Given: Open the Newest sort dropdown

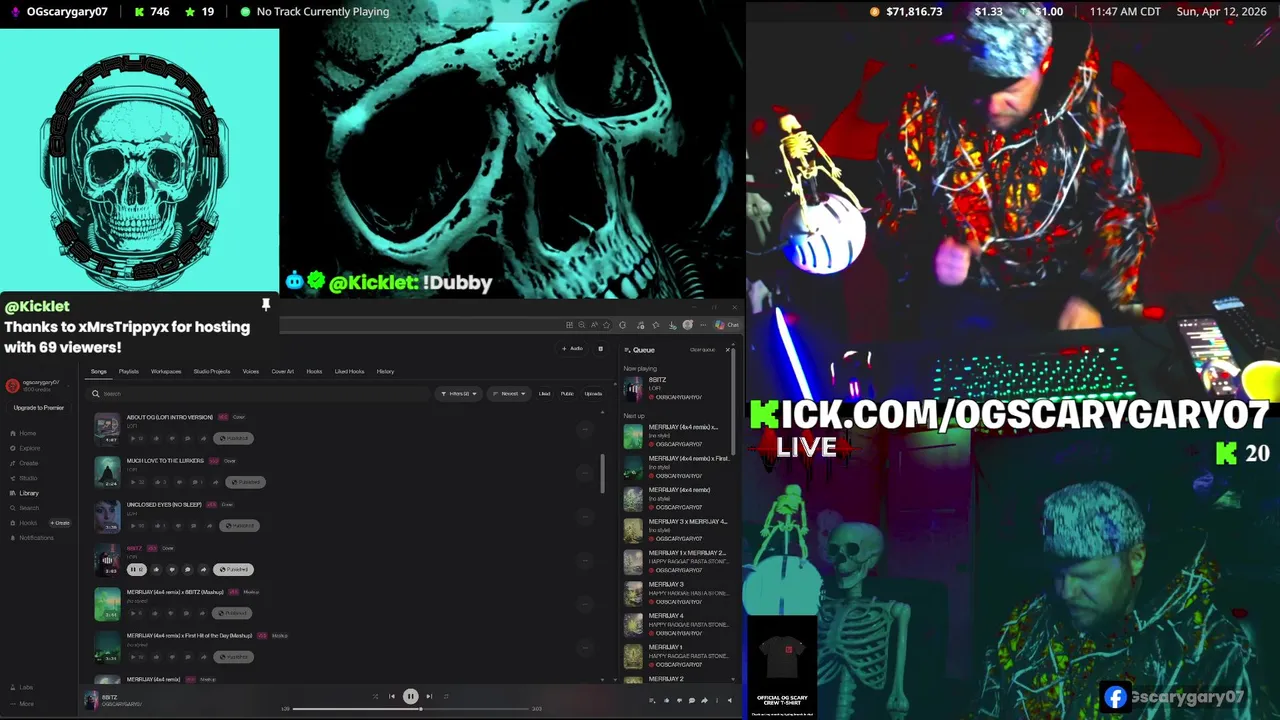Looking at the screenshot, I should tap(510, 393).
